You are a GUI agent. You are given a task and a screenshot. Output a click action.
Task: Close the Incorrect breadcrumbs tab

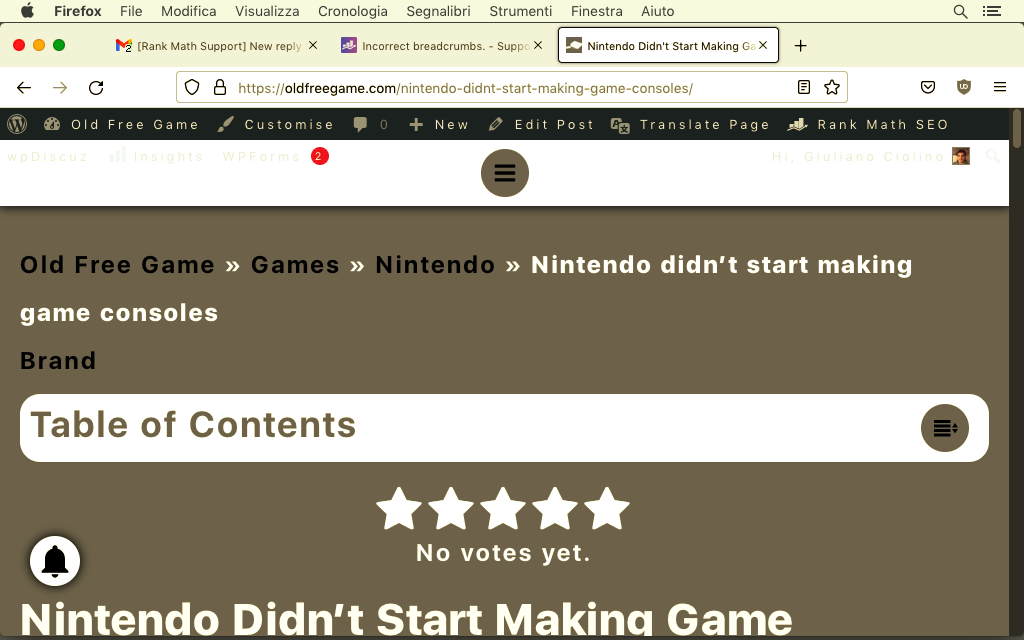click(537, 45)
